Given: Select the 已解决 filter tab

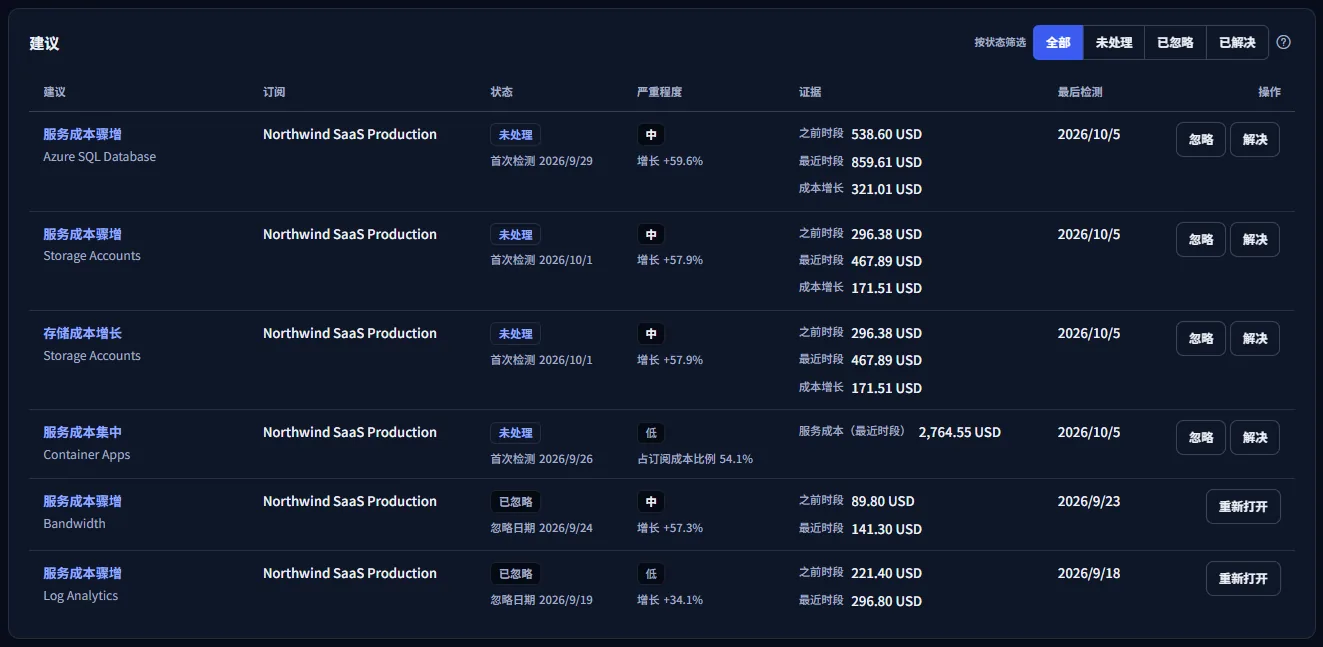Looking at the screenshot, I should [x=1237, y=42].
